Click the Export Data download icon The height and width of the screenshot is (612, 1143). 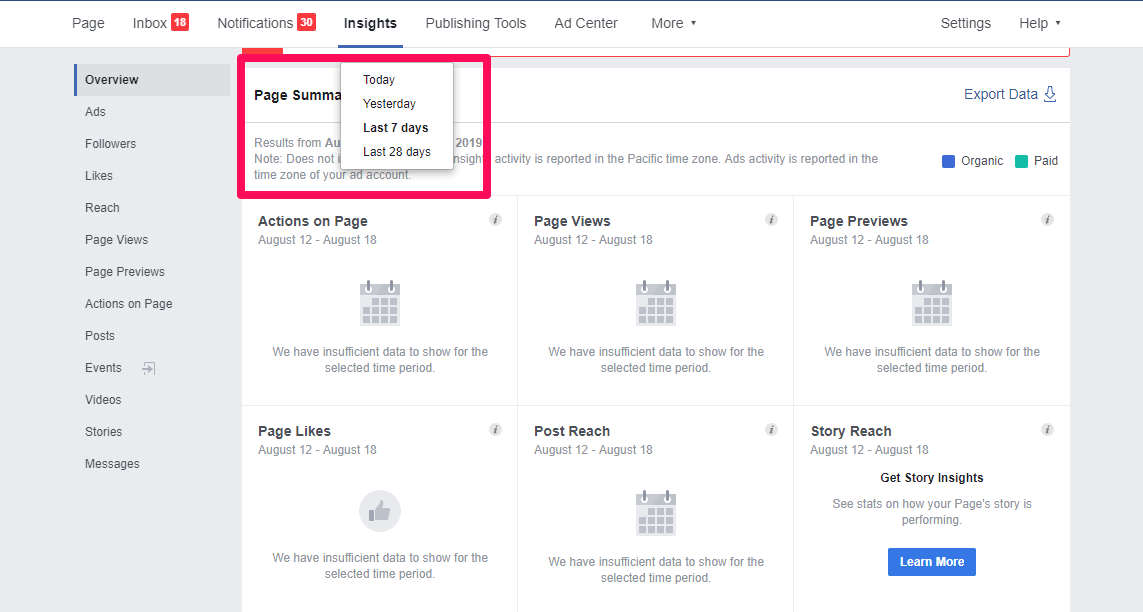tap(1049, 93)
